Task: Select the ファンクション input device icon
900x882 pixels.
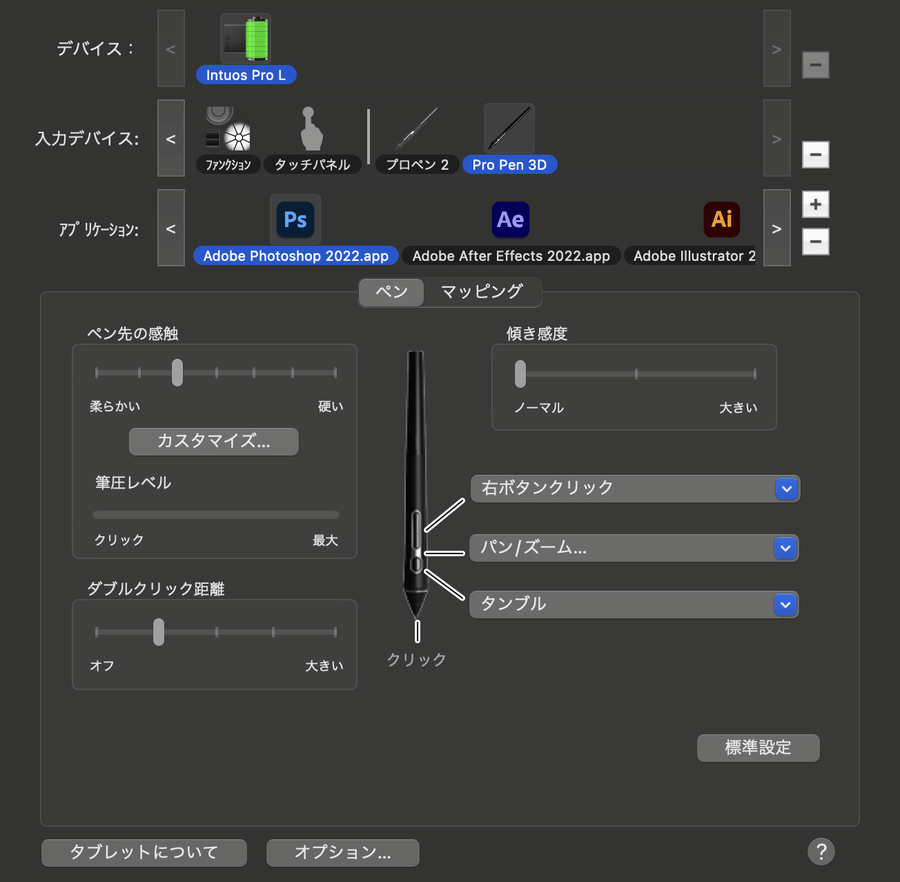Action: [228, 129]
